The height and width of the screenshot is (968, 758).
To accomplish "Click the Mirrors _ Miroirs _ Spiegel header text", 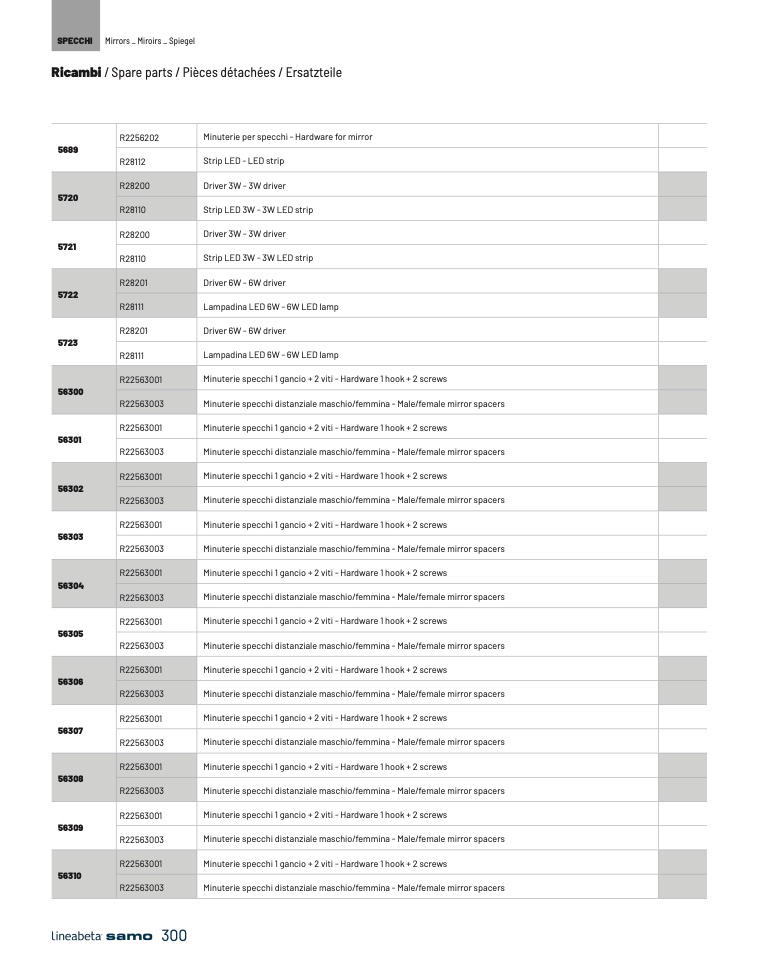I will coord(150,41).
